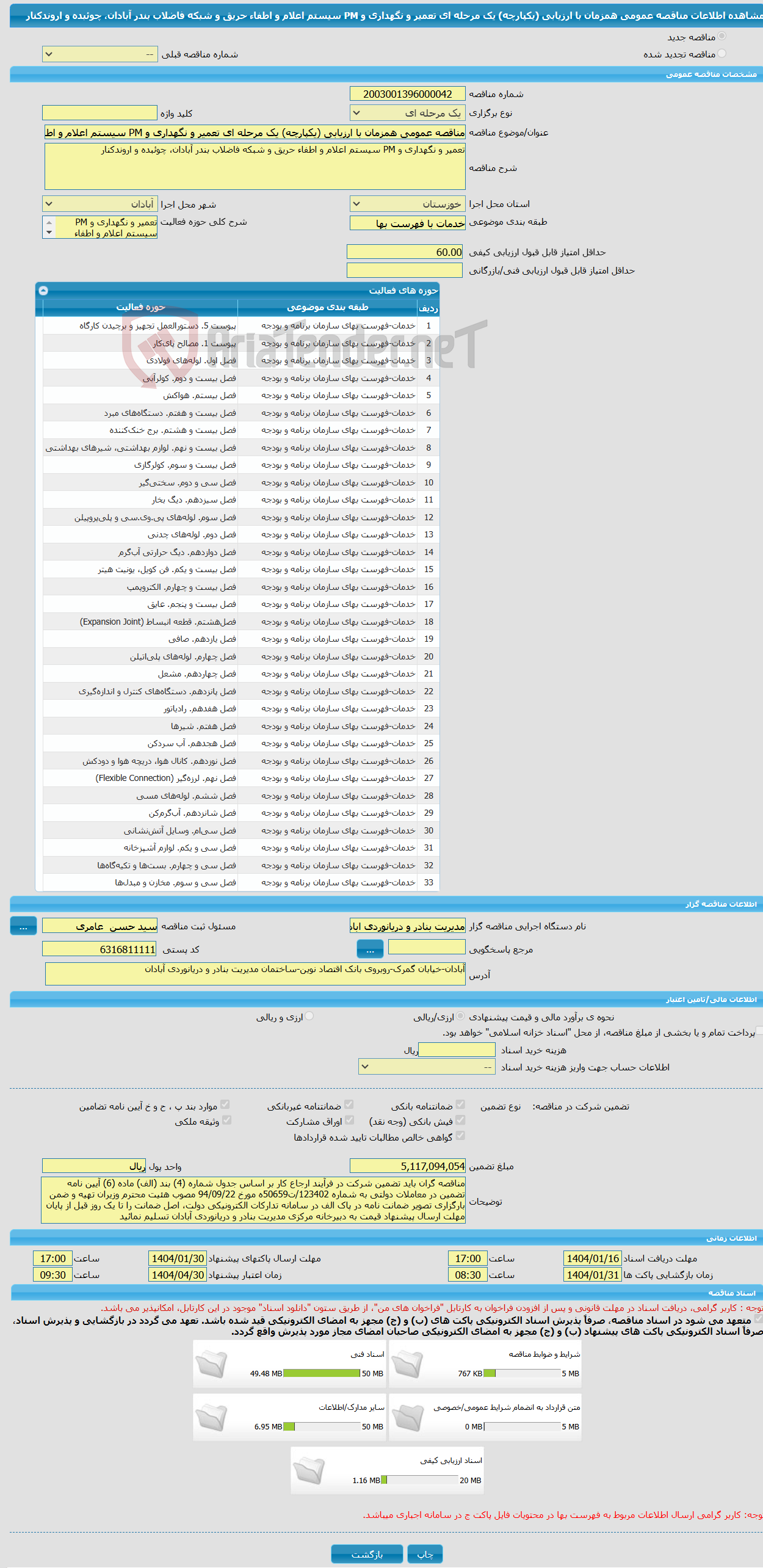Click the بازگشت button
This screenshot has width=763, height=1568.
pyautogui.click(x=367, y=1554)
